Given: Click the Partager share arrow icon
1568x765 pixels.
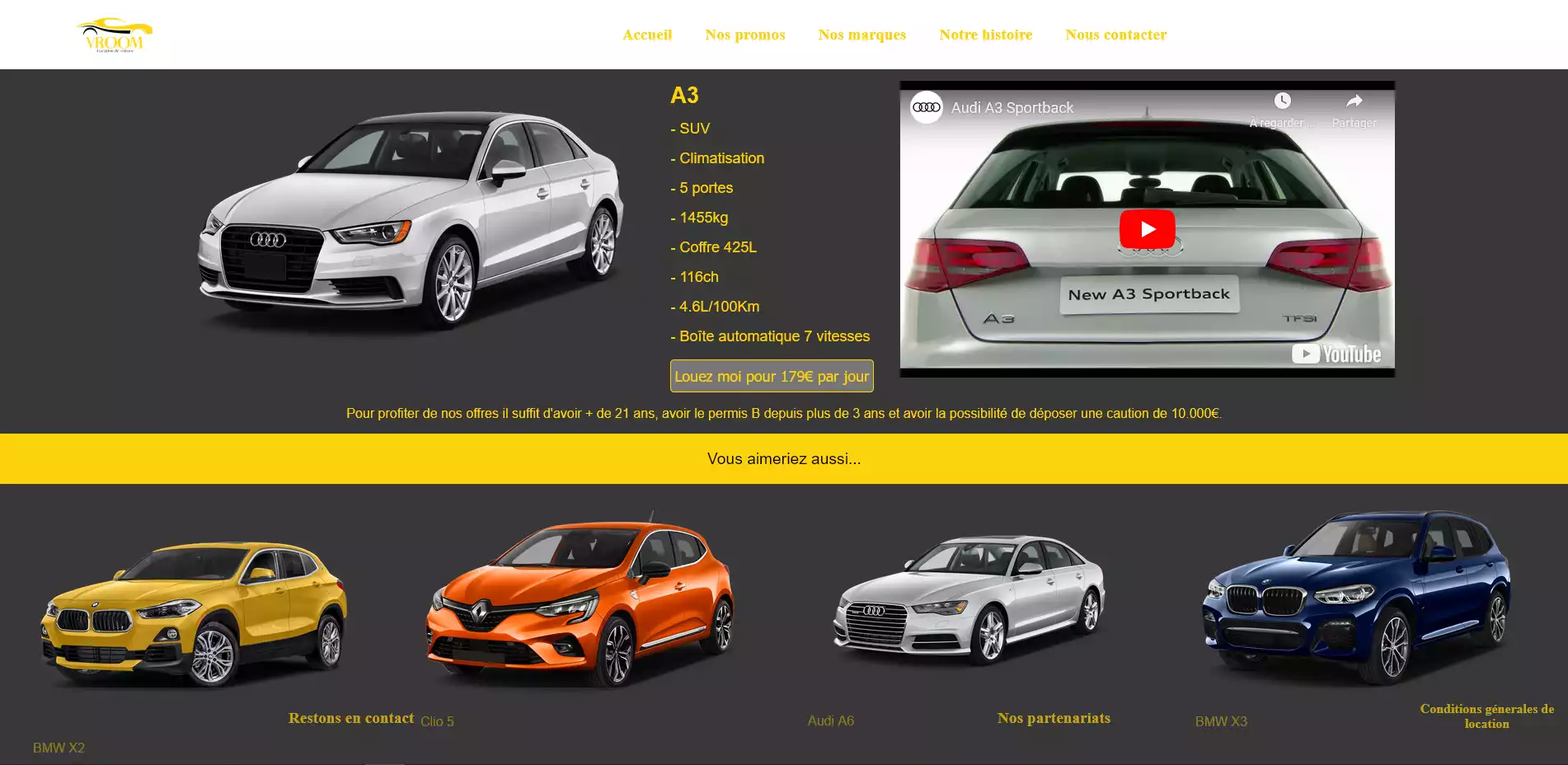Looking at the screenshot, I should 1354,101.
